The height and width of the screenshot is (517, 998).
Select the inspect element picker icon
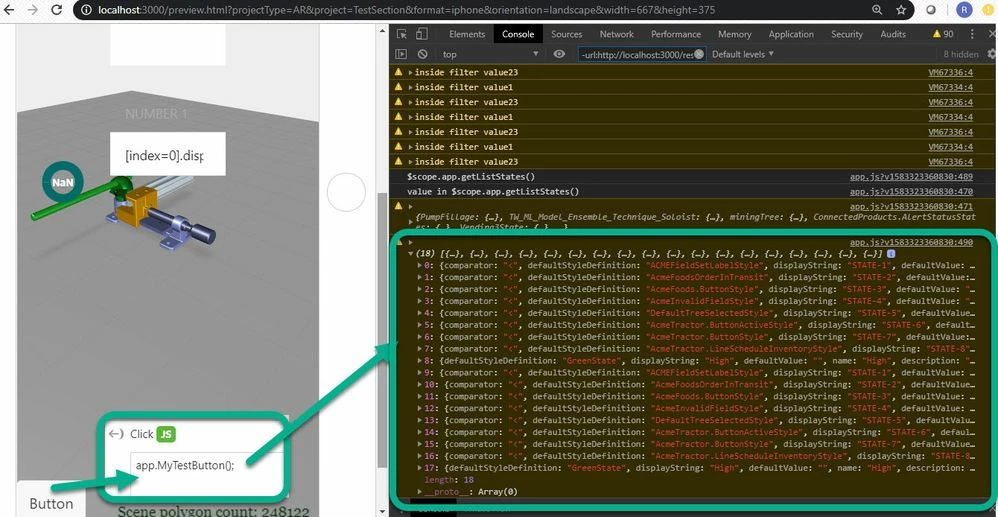(402, 34)
